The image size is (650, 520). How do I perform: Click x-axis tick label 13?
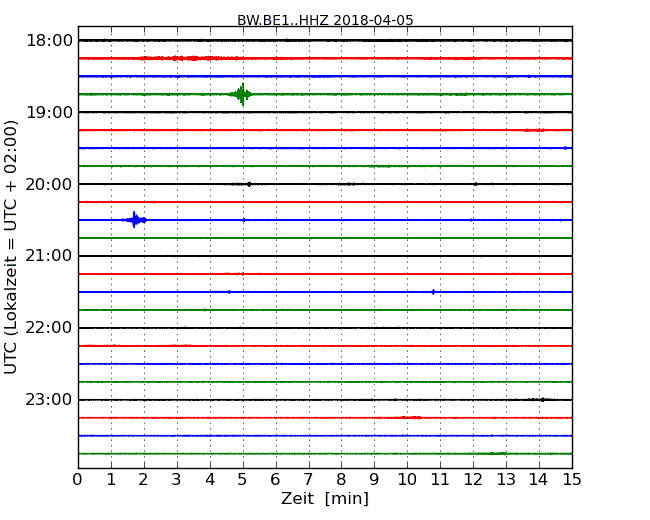(x=506, y=480)
